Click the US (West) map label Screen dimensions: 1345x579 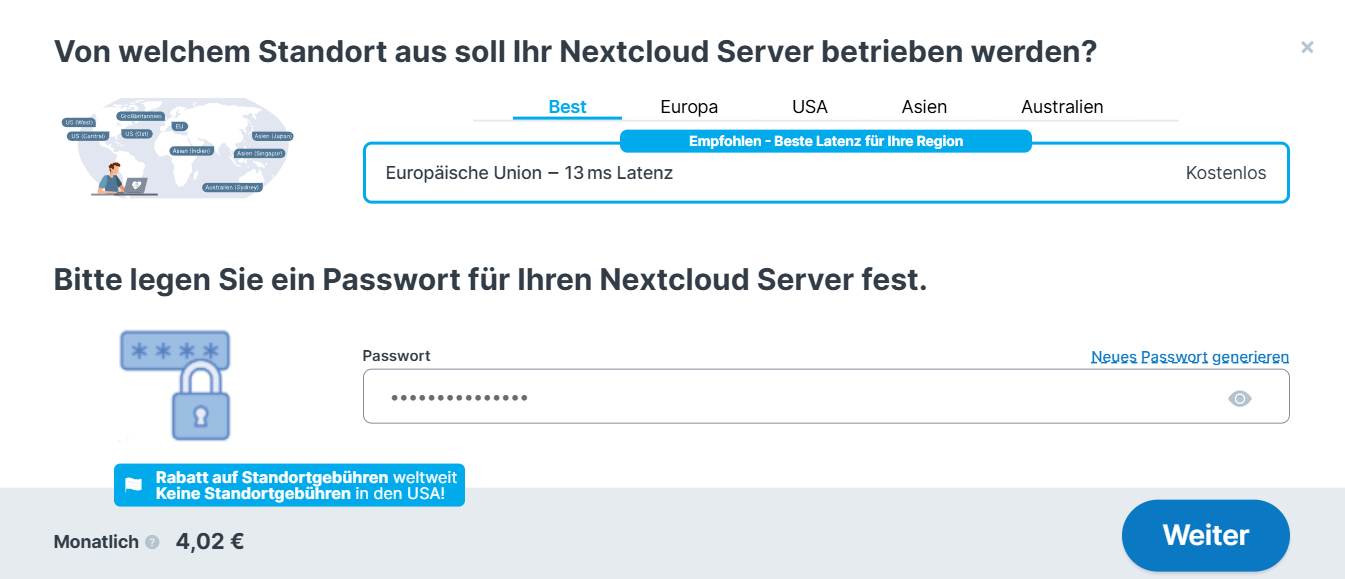(79, 122)
